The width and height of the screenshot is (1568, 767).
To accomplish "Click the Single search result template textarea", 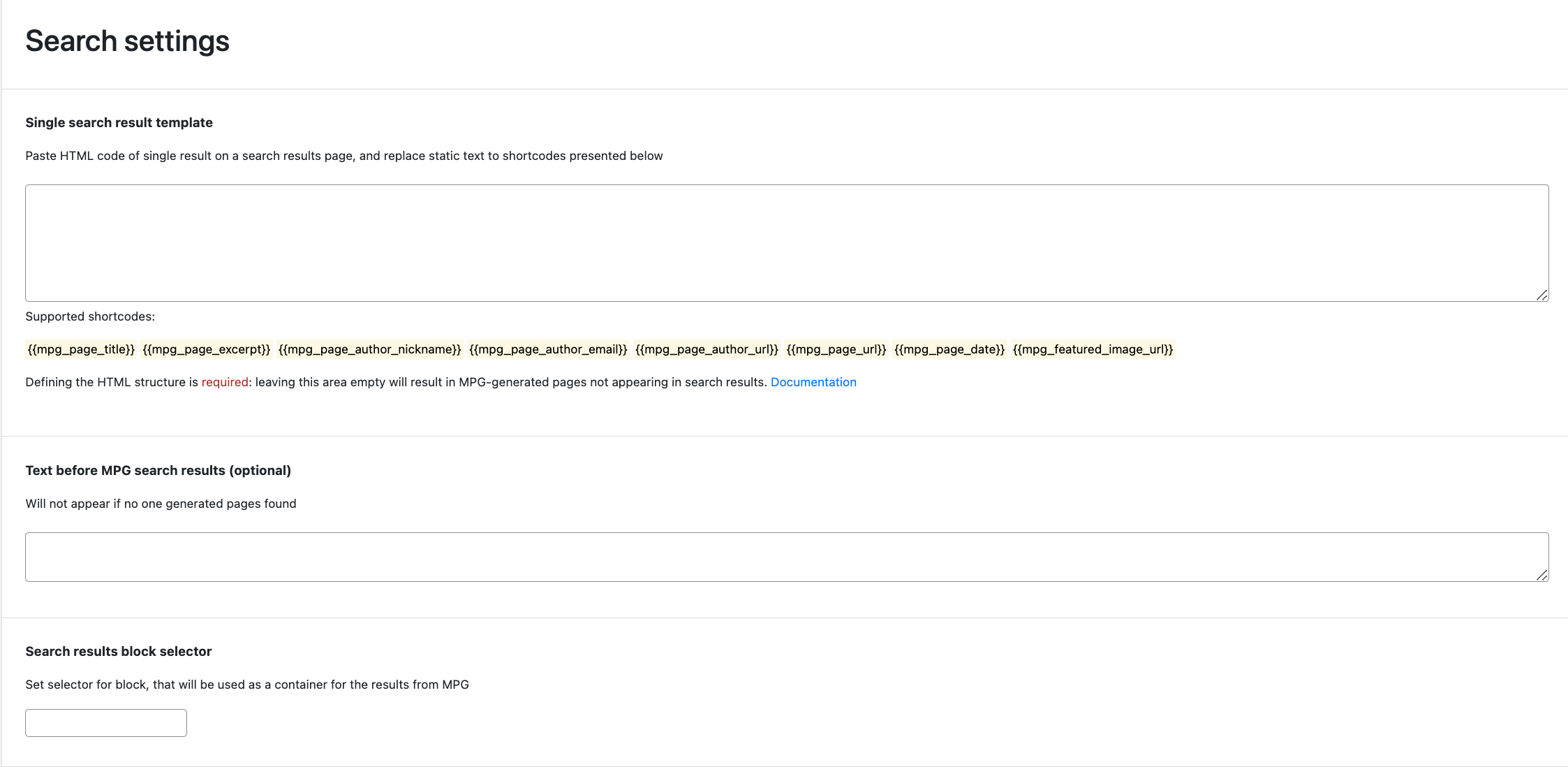I will point(786,242).
